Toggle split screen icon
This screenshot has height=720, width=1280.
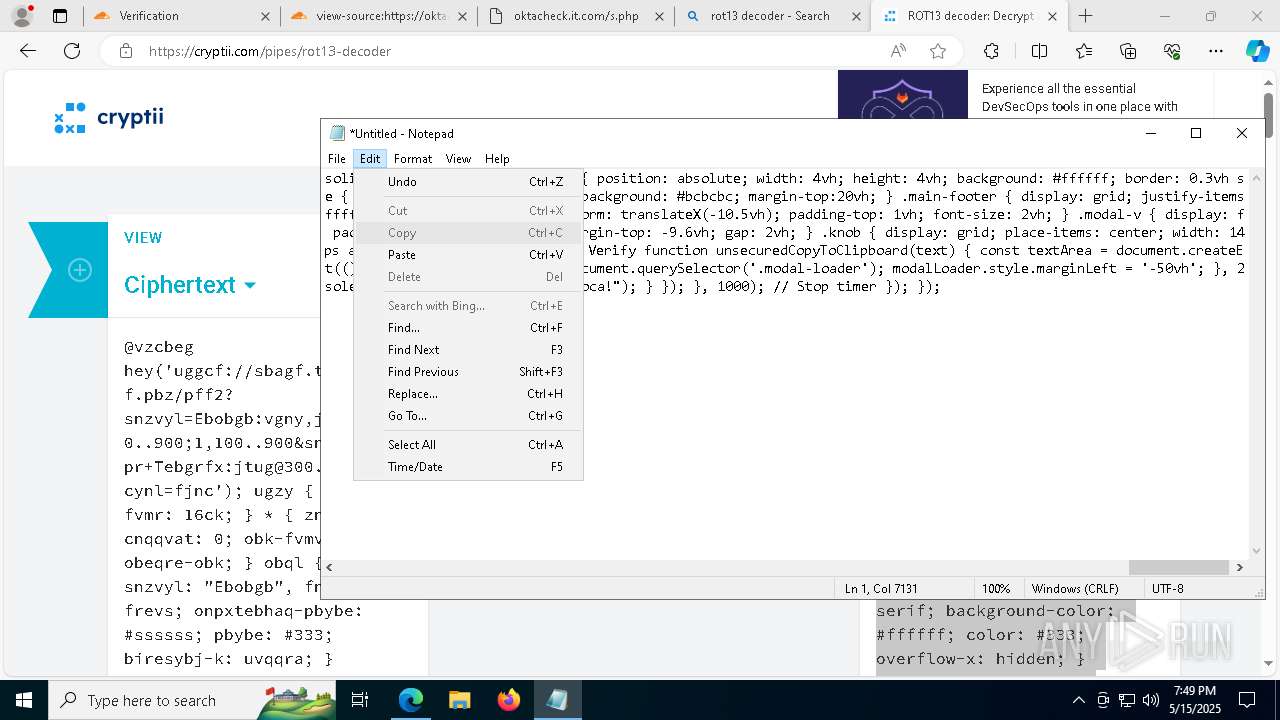point(1039,51)
